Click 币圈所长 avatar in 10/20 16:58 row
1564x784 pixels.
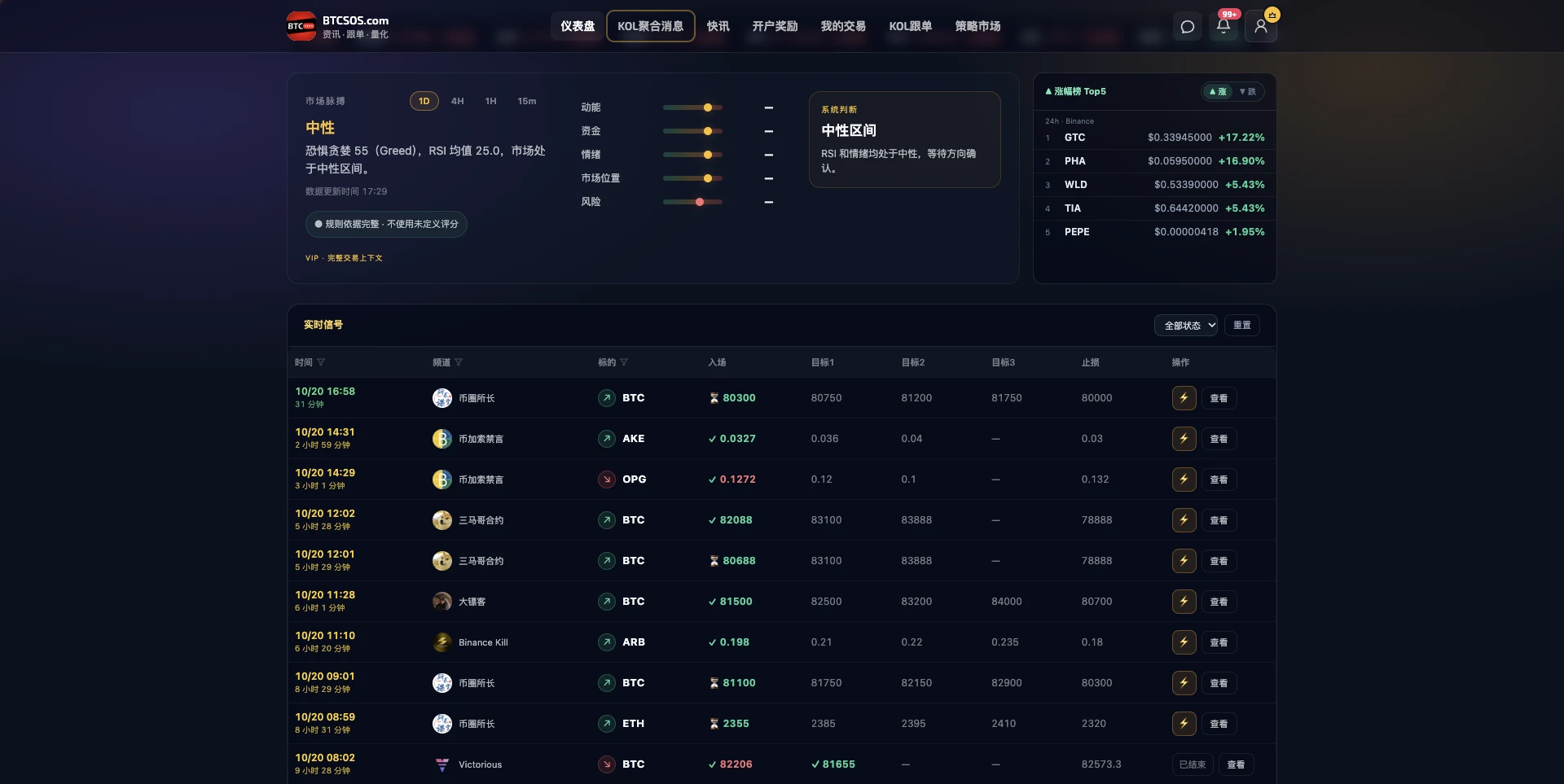[442, 398]
